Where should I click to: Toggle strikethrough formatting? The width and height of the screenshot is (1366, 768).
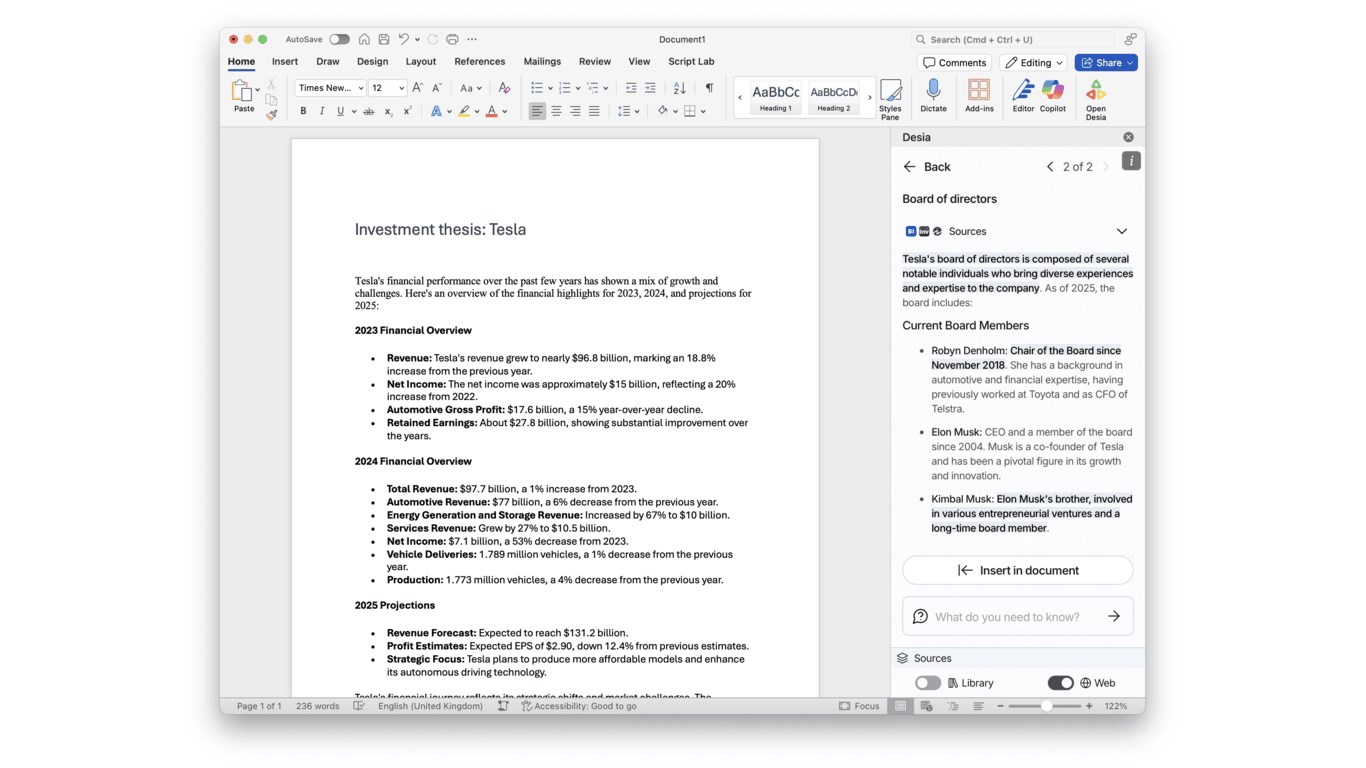(369, 111)
